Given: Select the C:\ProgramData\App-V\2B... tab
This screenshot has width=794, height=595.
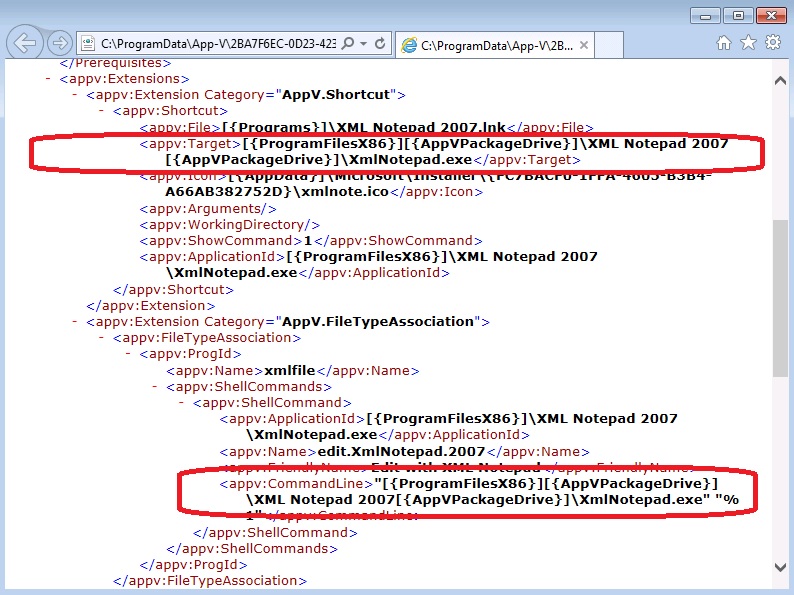Looking at the screenshot, I should coord(494,46).
